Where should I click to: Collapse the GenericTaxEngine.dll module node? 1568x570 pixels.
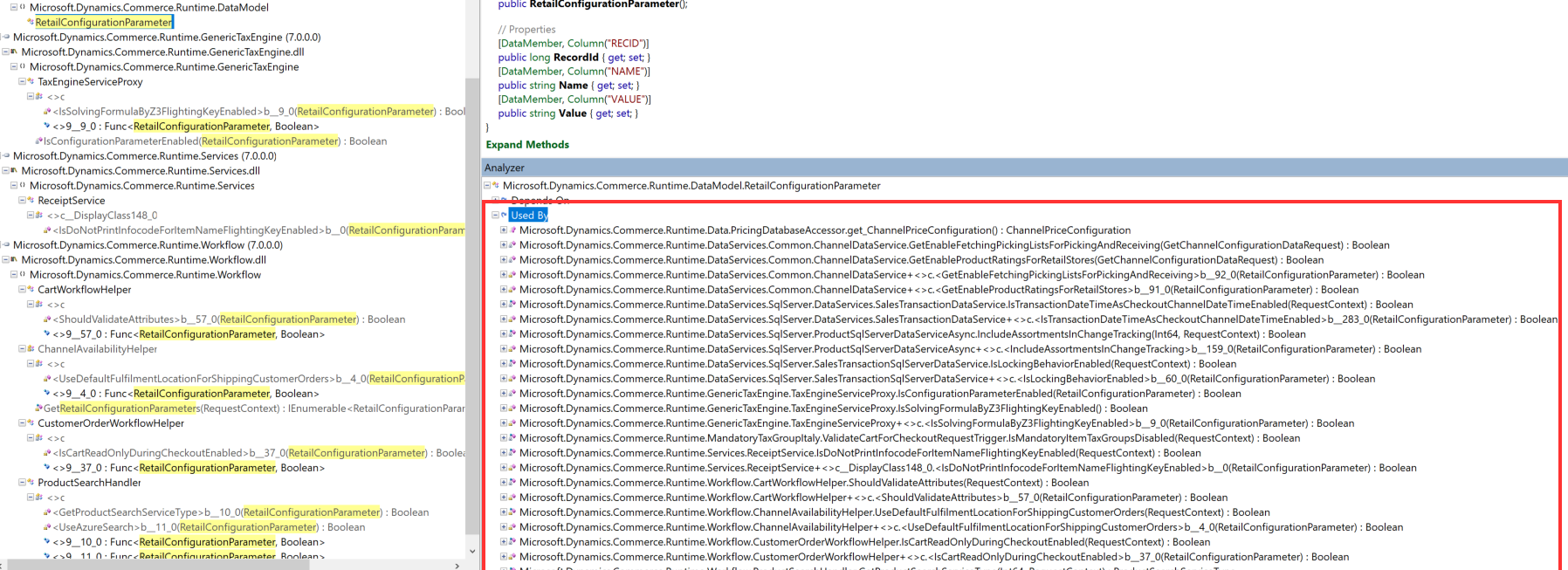coord(4,52)
